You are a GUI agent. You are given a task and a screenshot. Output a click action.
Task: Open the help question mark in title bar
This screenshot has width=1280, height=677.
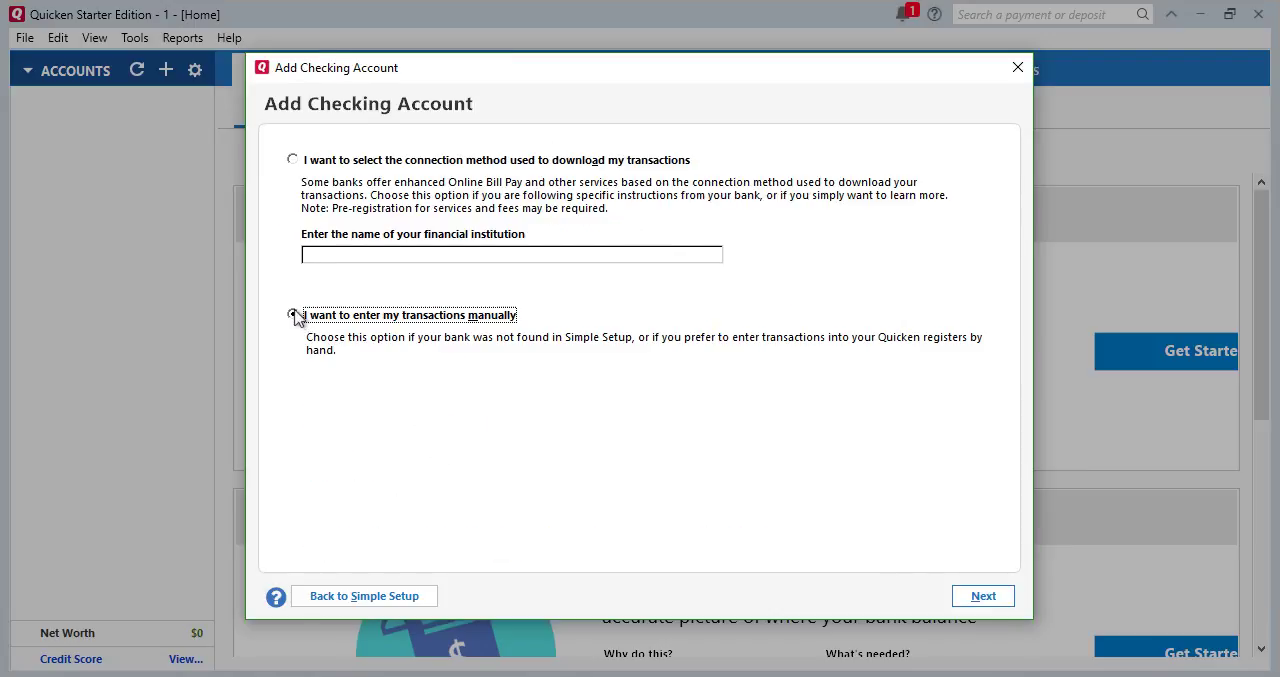(934, 14)
